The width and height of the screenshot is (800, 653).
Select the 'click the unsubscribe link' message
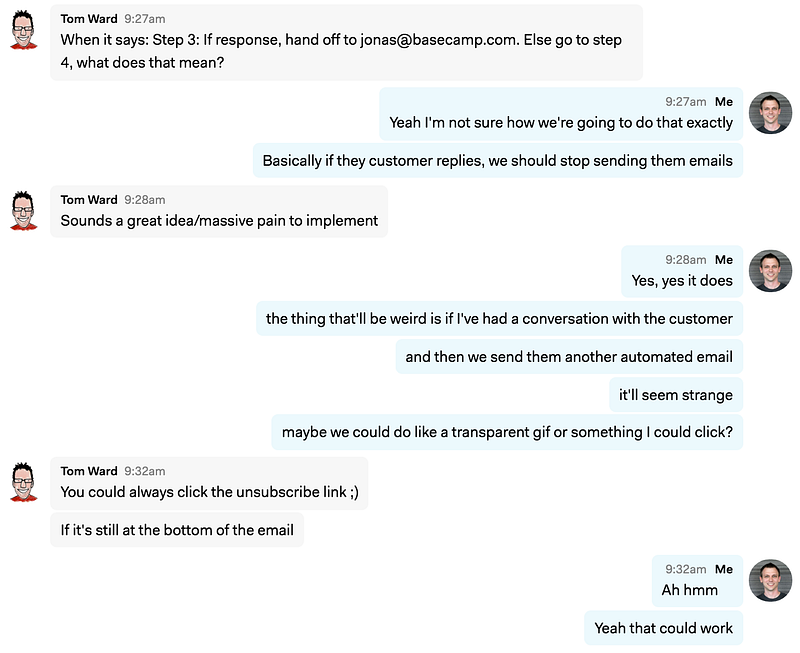(209, 483)
